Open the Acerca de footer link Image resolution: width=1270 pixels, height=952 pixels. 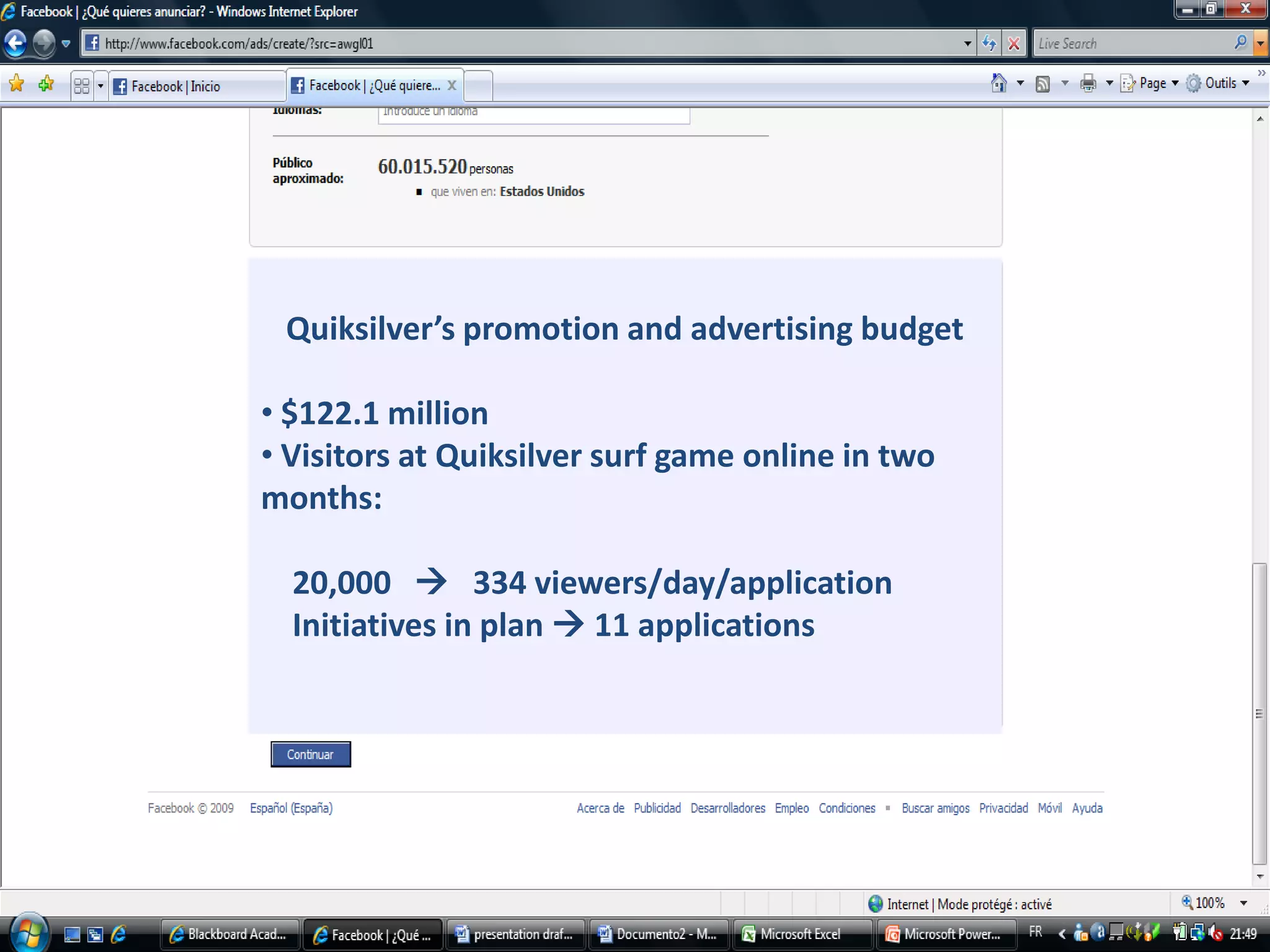[x=600, y=808]
